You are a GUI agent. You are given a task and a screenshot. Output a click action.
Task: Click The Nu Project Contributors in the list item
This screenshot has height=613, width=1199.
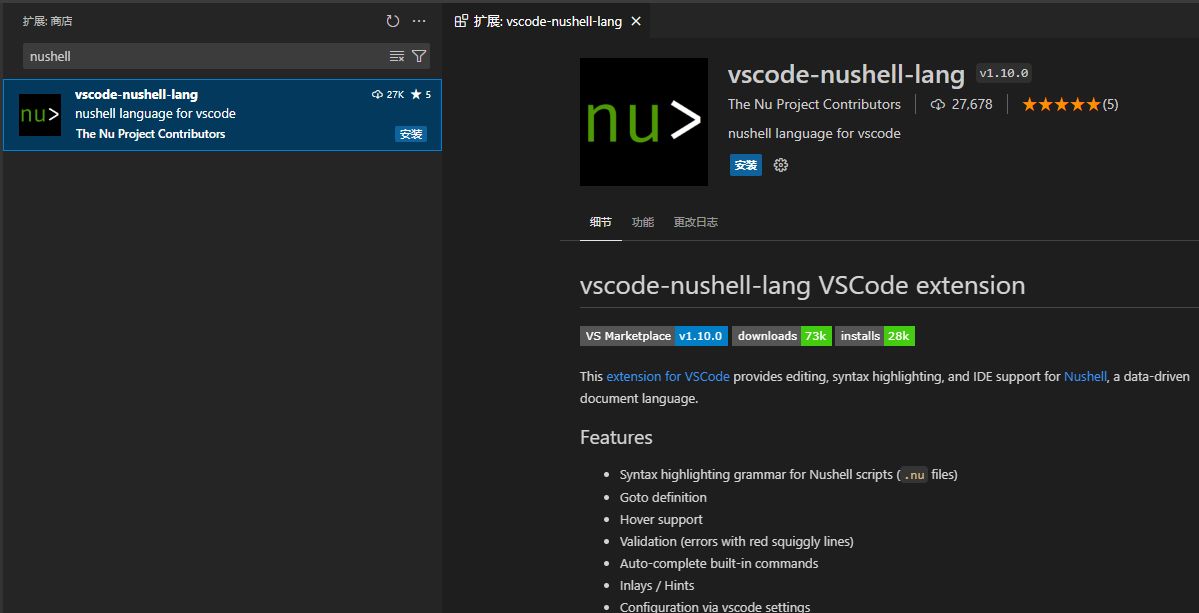(x=151, y=134)
